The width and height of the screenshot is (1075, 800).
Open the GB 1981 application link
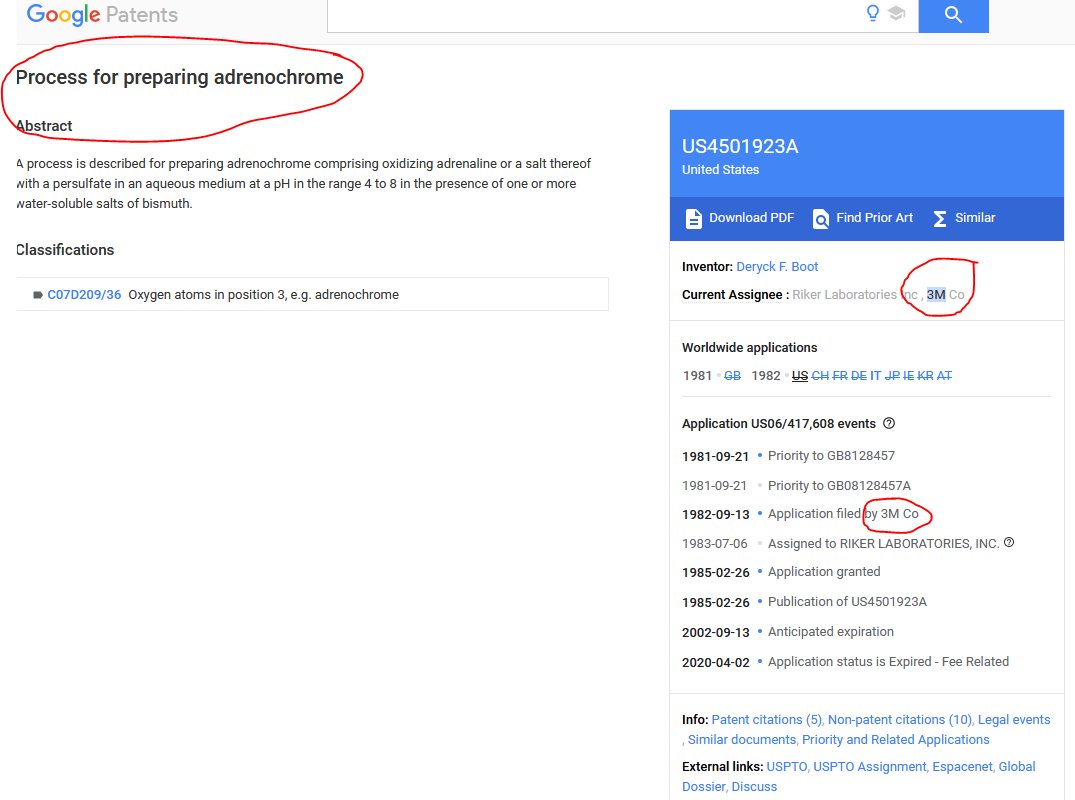pyautogui.click(x=732, y=376)
